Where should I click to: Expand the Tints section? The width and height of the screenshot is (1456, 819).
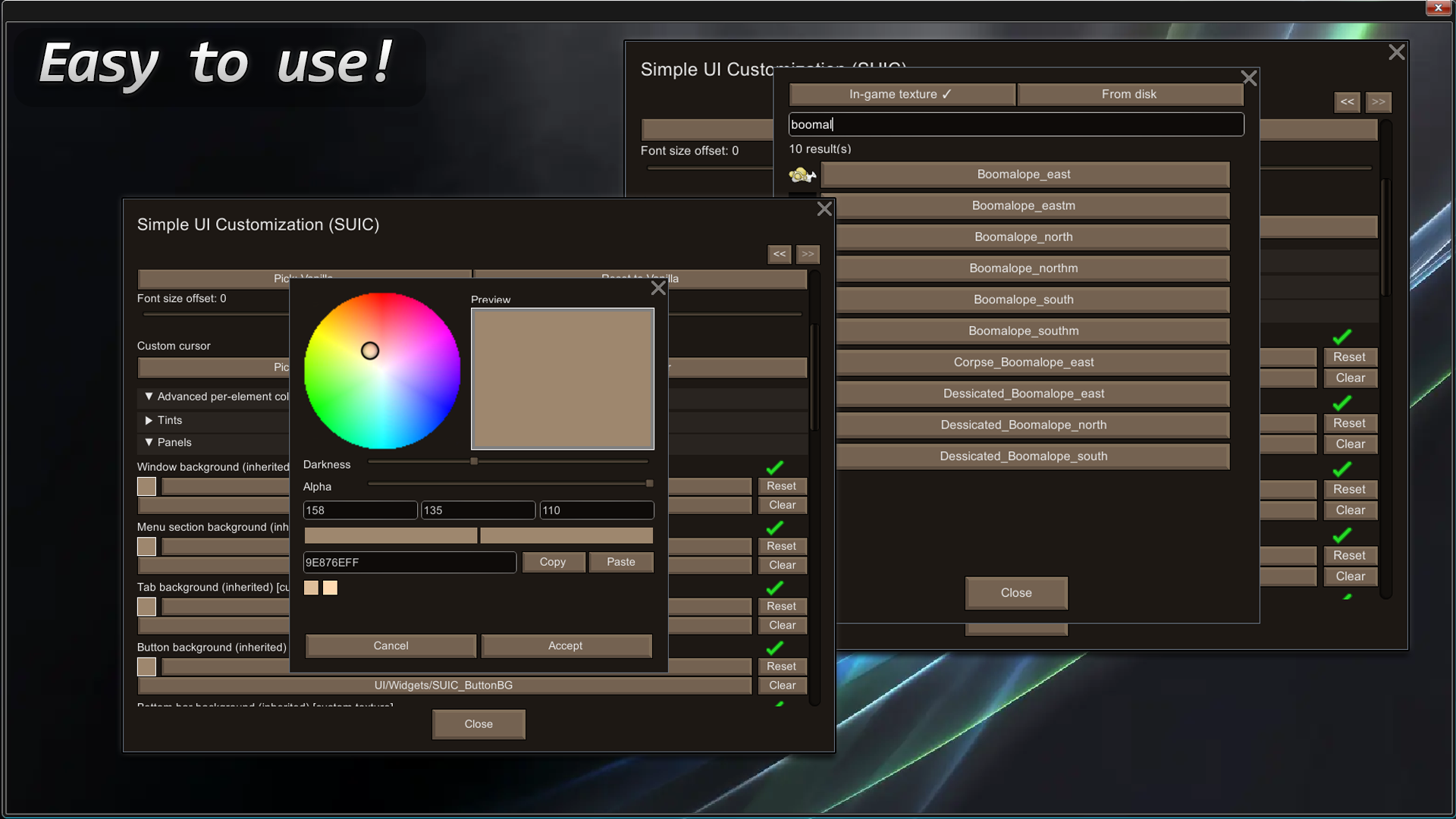(149, 420)
